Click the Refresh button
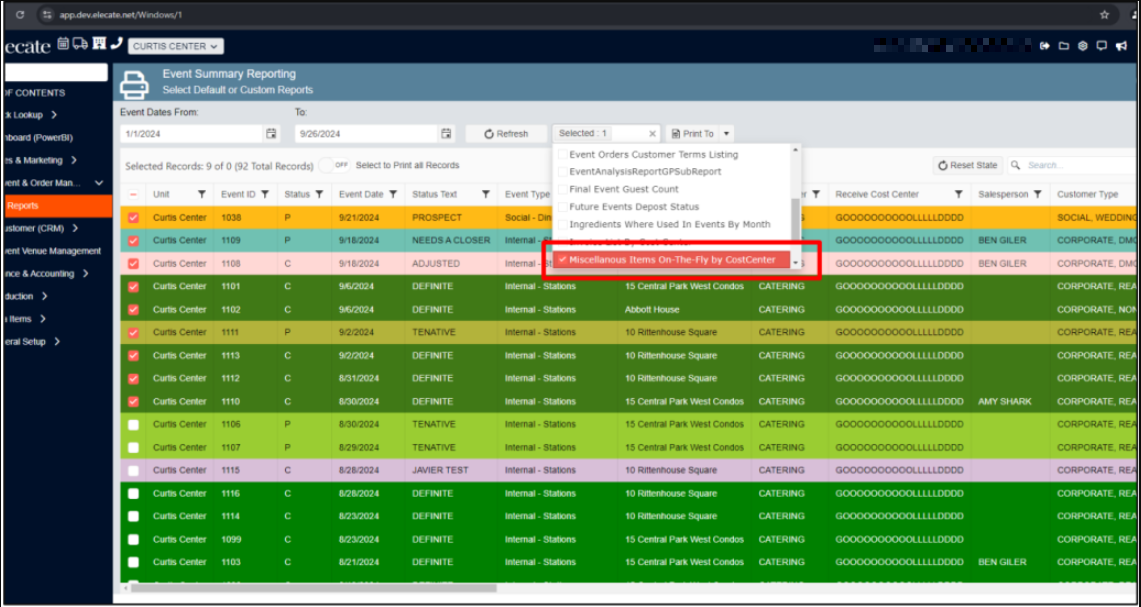This screenshot has width=1141, height=607. click(x=506, y=134)
